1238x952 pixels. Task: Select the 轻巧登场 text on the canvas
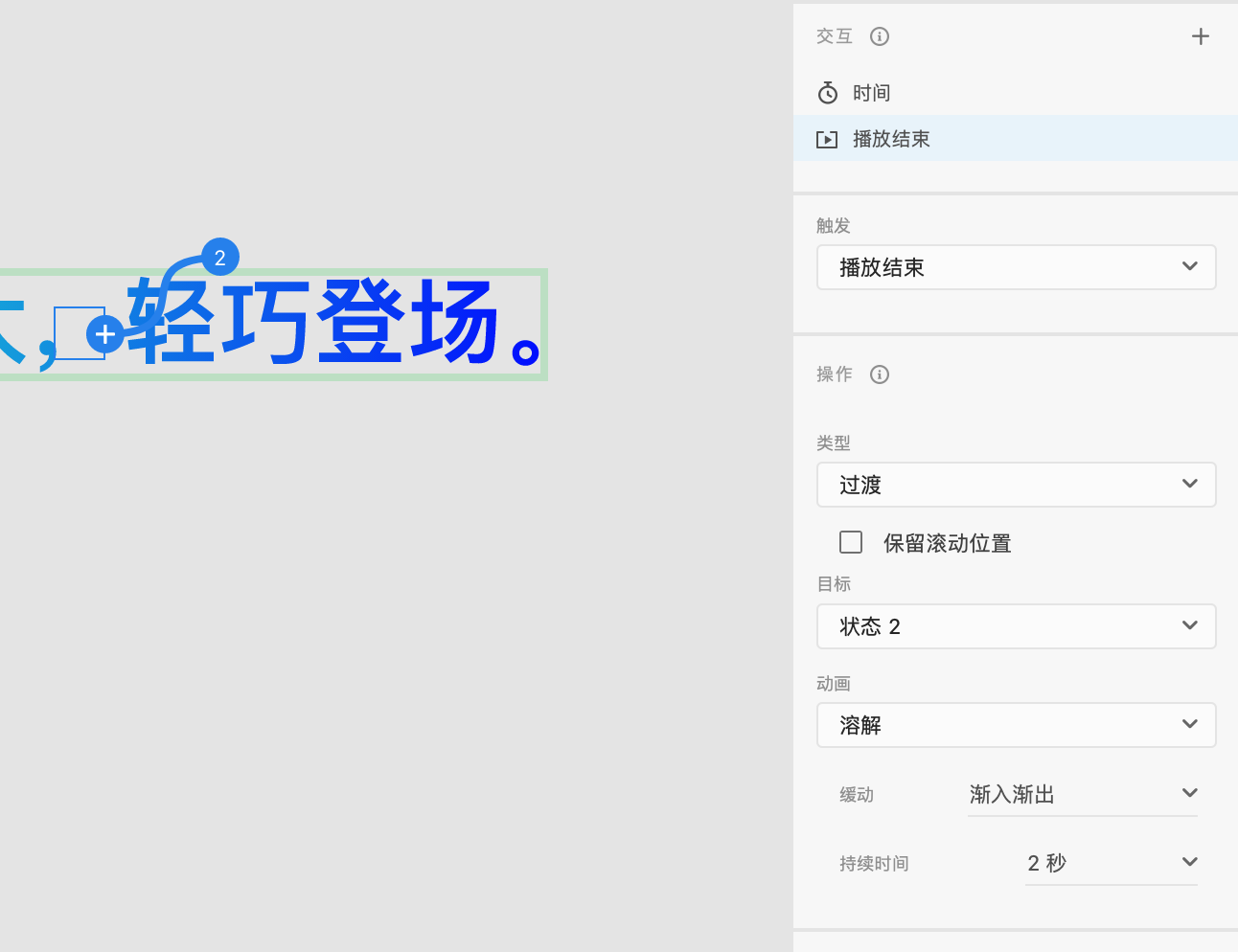click(316, 324)
